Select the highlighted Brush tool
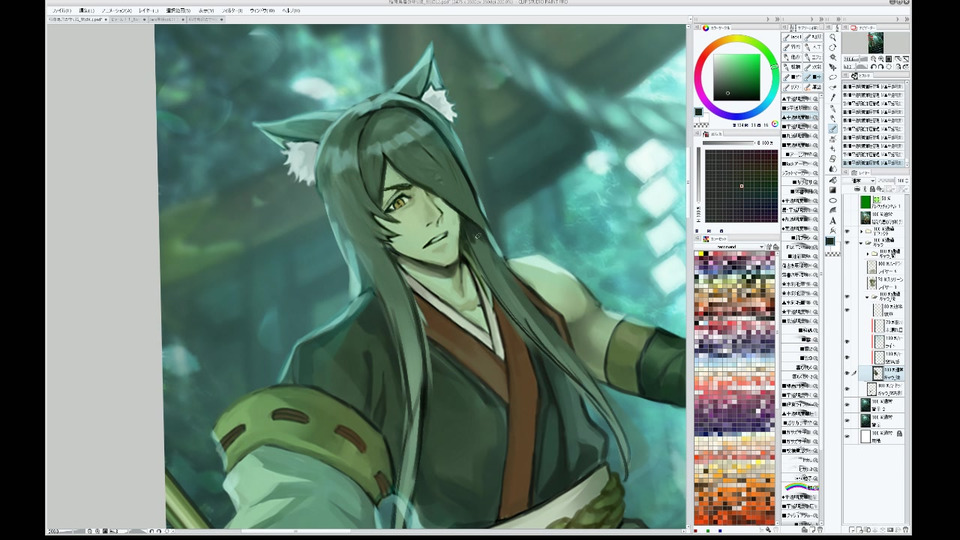 click(833, 129)
